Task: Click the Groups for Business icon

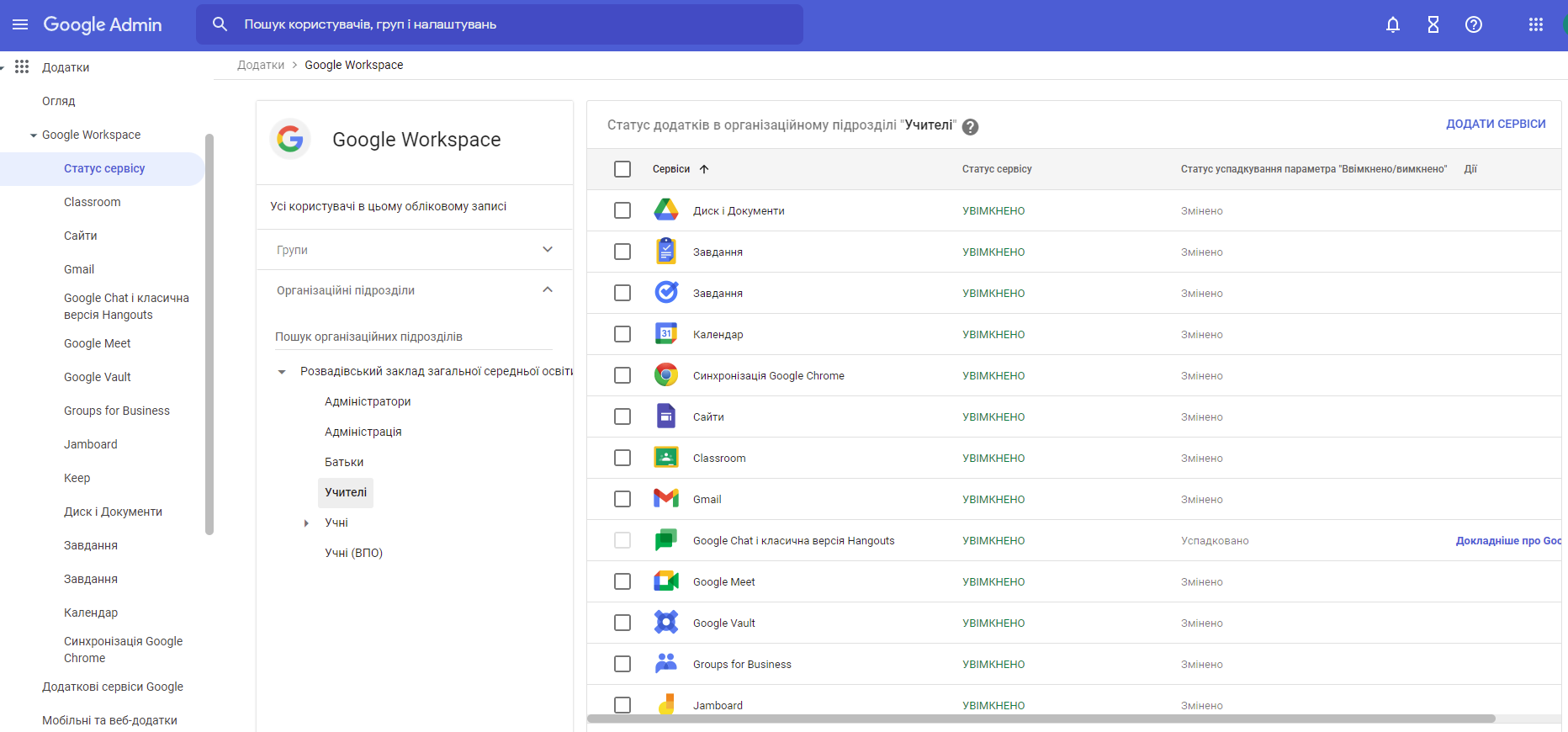Action: [666, 664]
